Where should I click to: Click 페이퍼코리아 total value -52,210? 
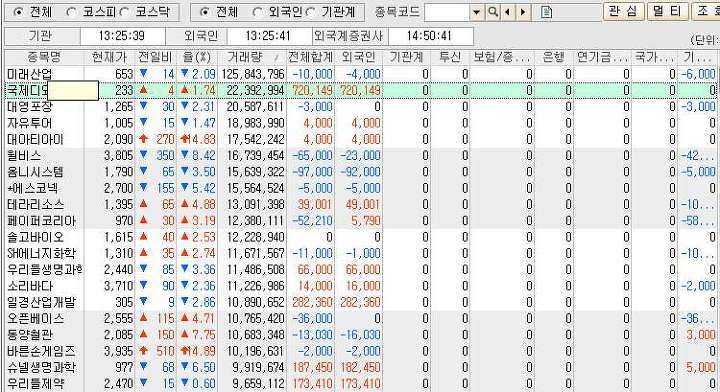click(x=313, y=220)
